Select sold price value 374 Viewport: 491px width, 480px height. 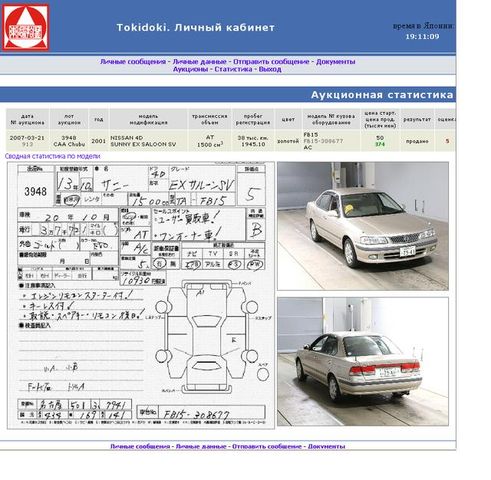pos(380,144)
